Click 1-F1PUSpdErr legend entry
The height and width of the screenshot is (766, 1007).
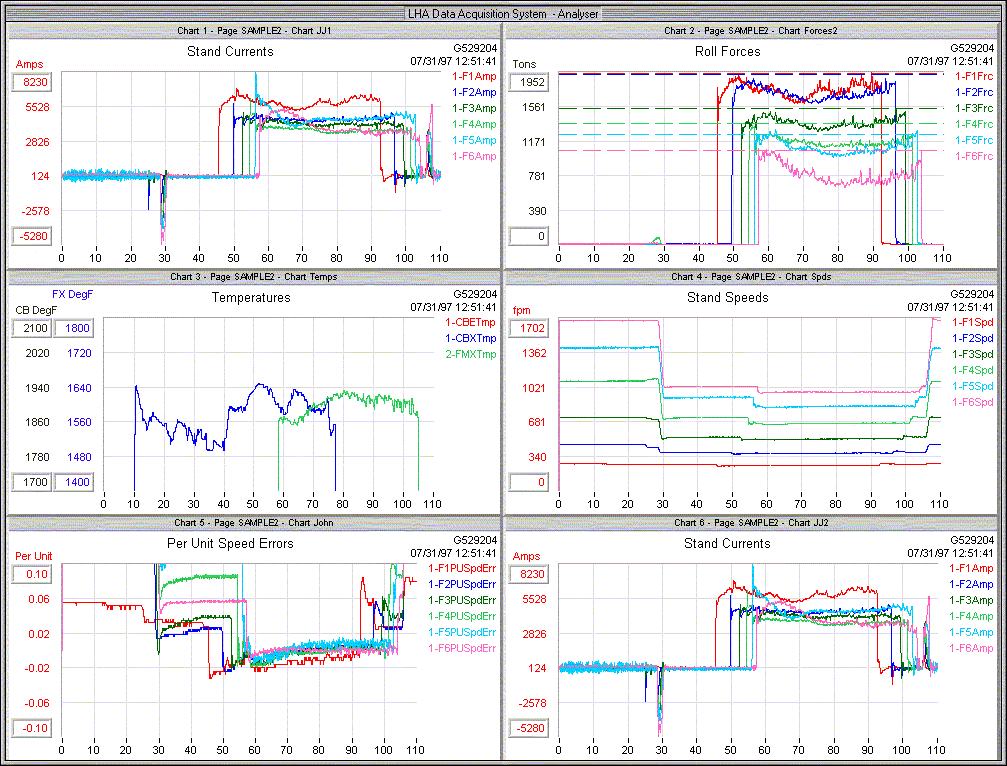[462, 568]
